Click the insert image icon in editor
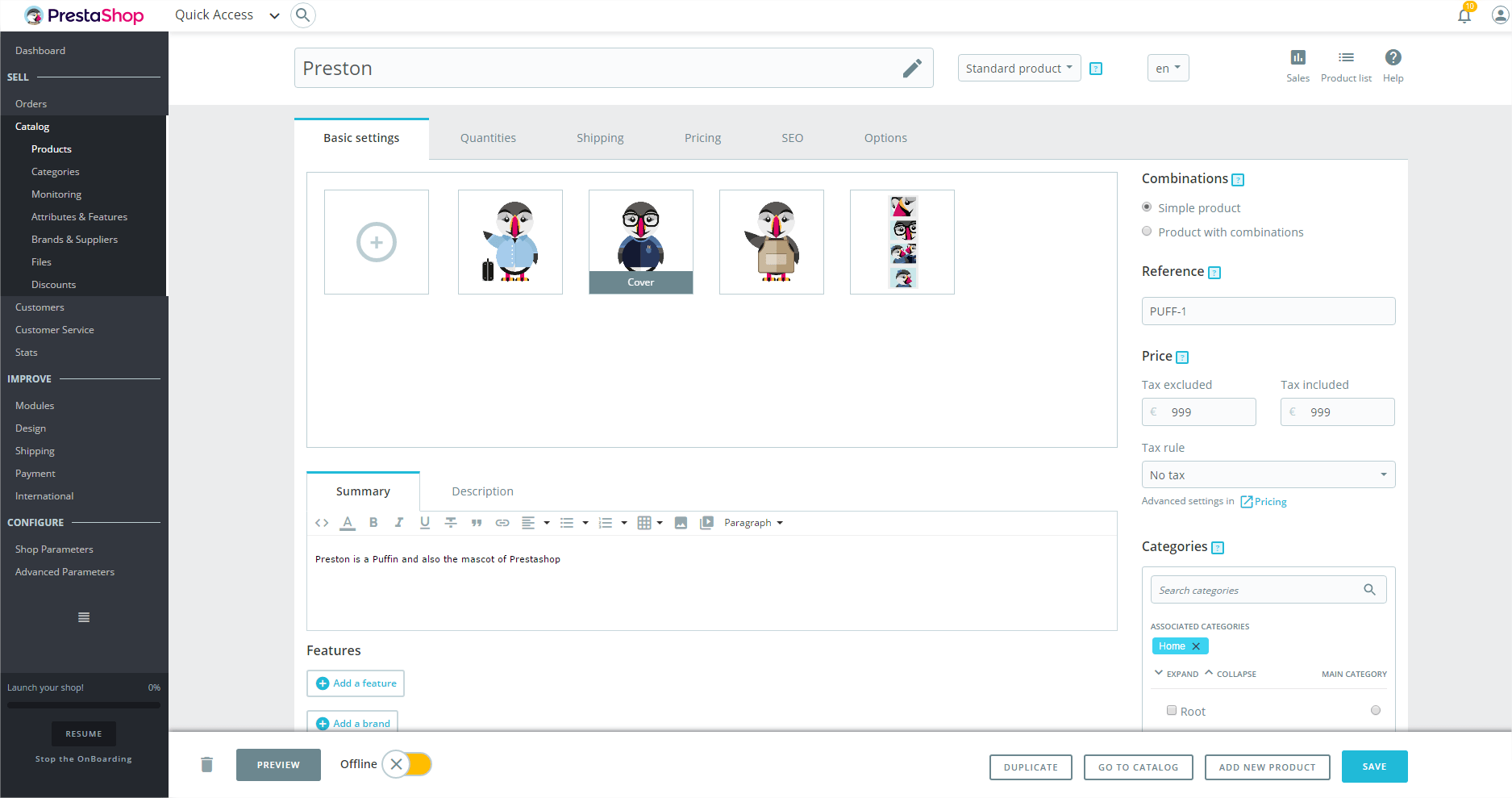Screen dimensions: 1512x798 pos(681,523)
